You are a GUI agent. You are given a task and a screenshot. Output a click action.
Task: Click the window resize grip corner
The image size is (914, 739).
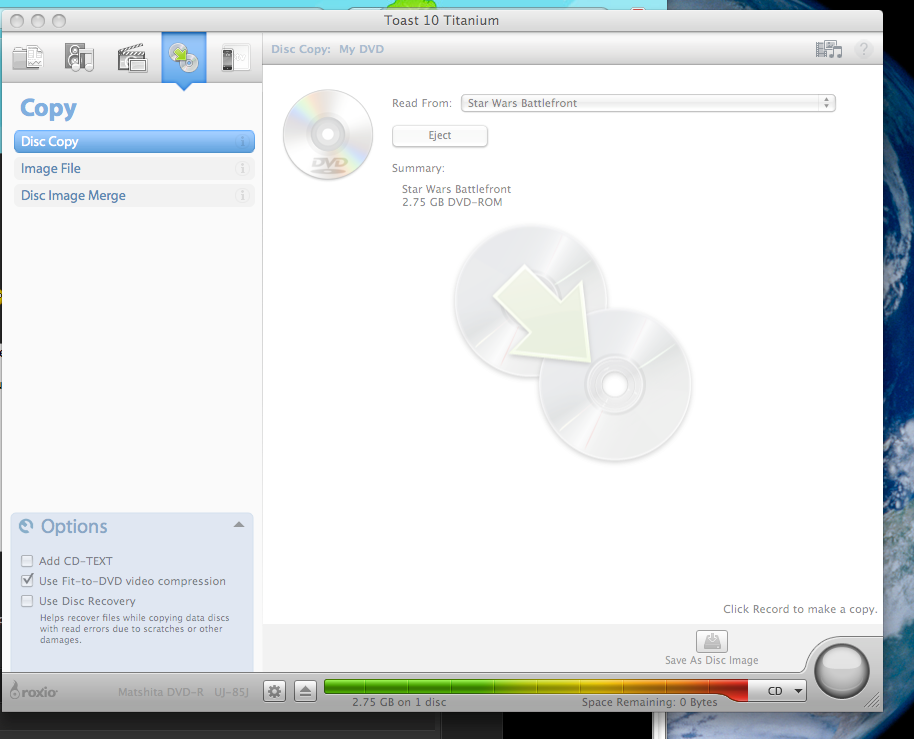click(x=873, y=701)
